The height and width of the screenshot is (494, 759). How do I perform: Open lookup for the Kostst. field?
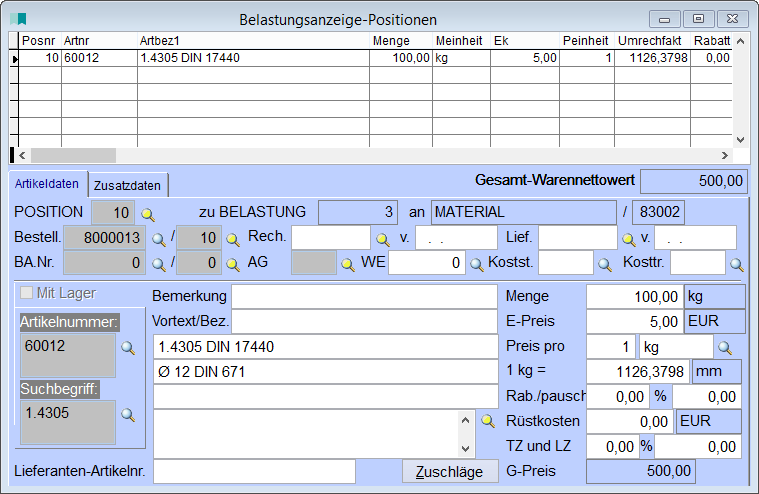(604, 264)
